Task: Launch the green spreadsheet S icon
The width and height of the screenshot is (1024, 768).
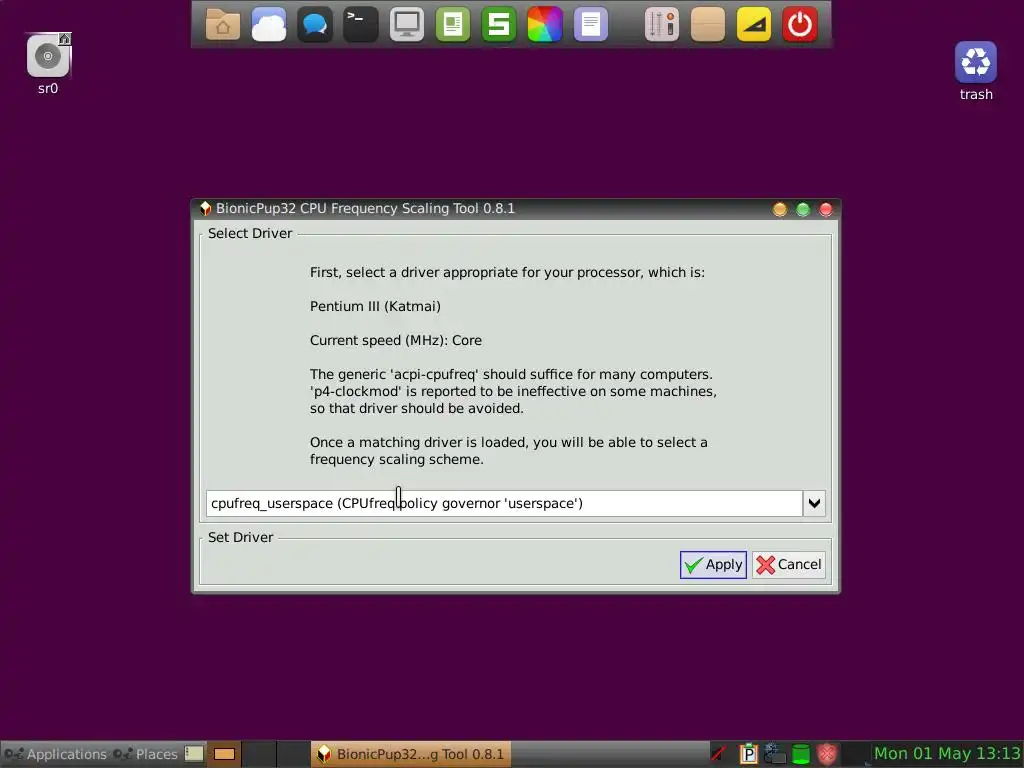Action: 498,25
